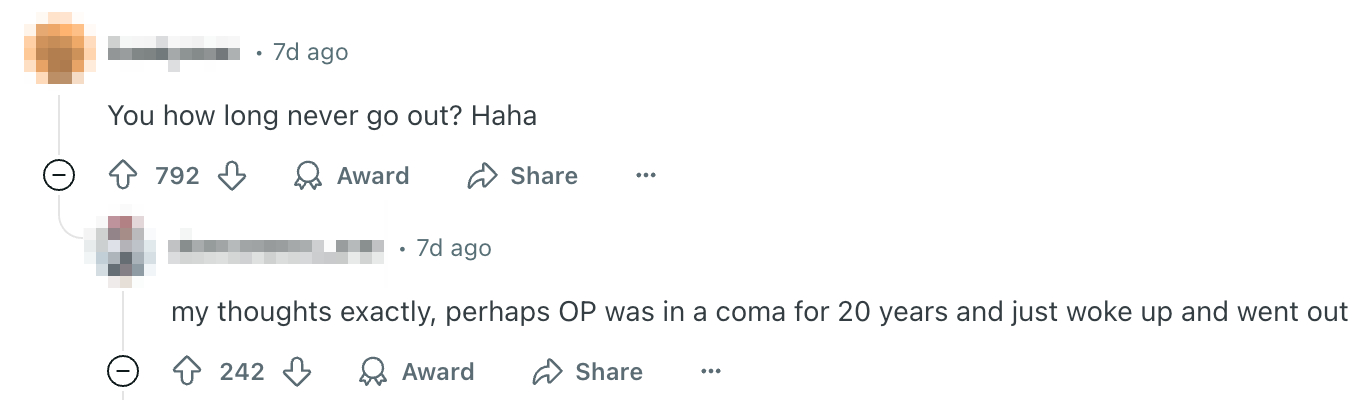Open more options for the top comment

pyautogui.click(x=645, y=176)
